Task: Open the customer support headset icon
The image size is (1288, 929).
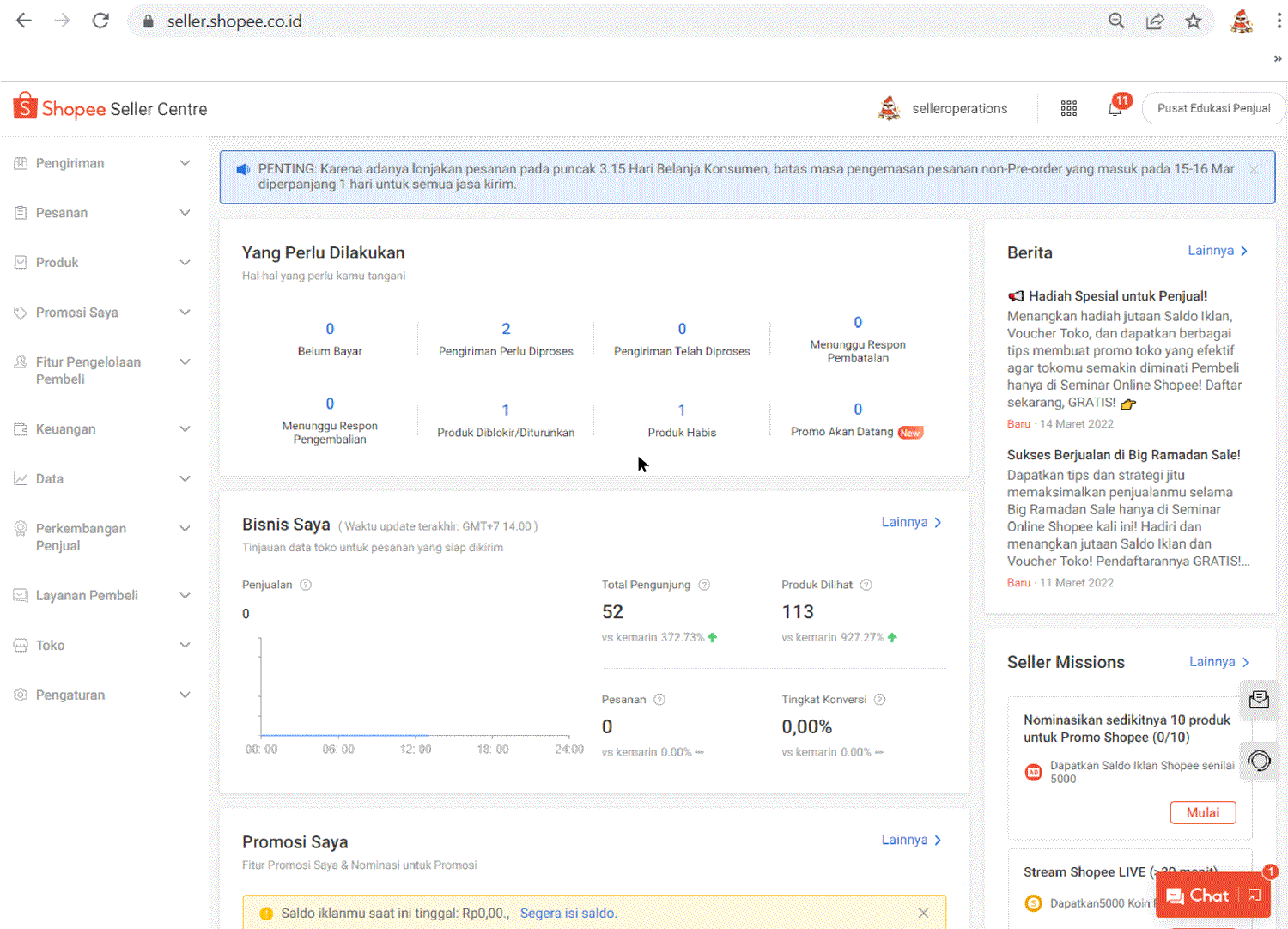Action: [1259, 761]
